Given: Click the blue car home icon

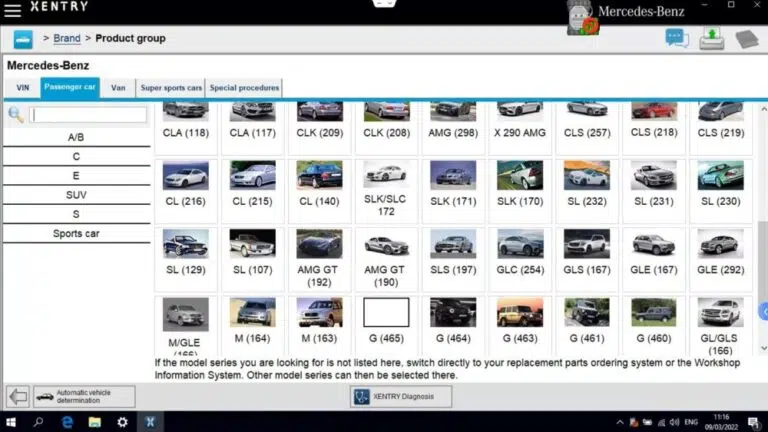Looking at the screenshot, I should pos(23,39).
